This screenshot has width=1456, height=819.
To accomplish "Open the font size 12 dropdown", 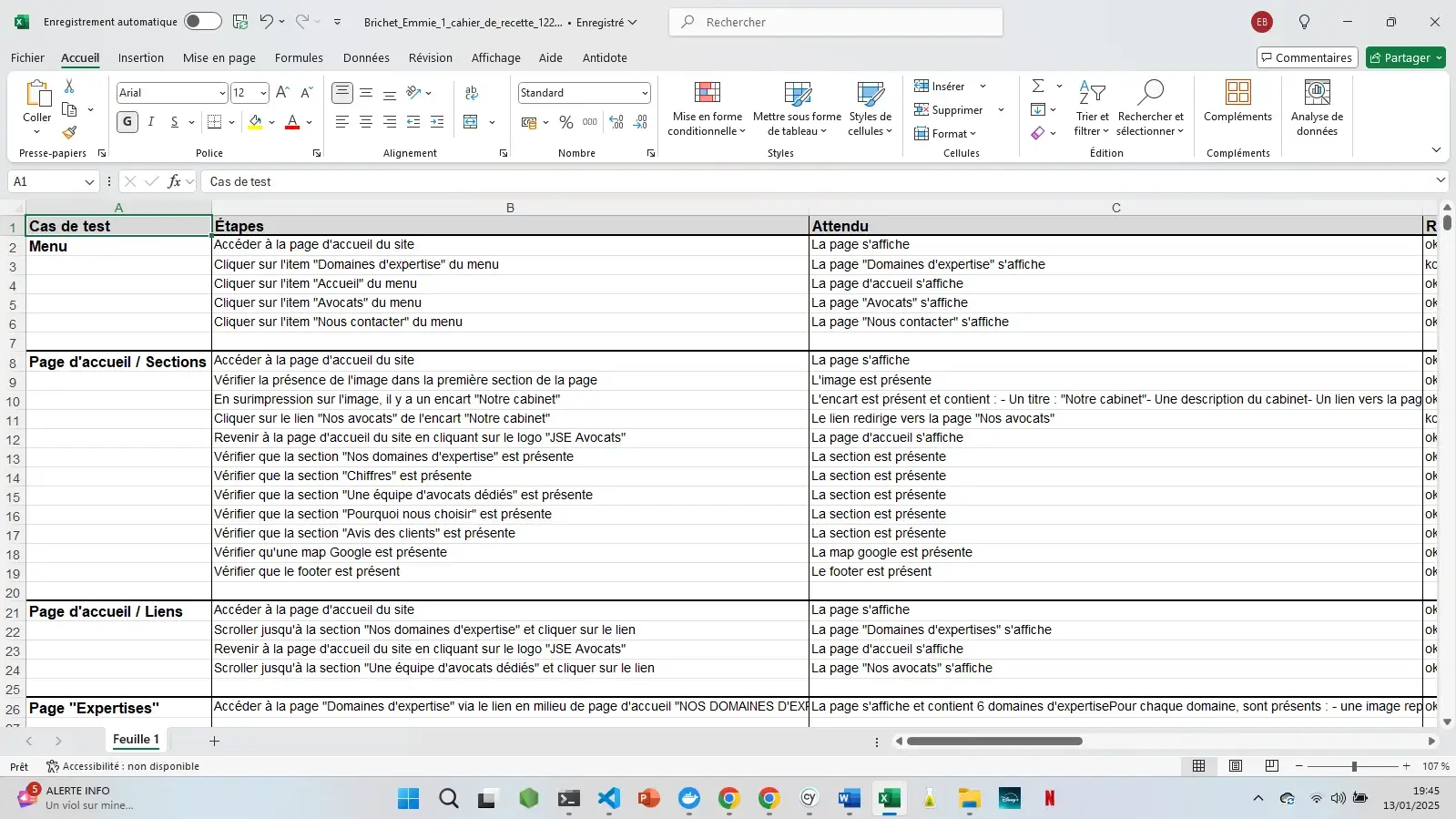I will coord(263,93).
